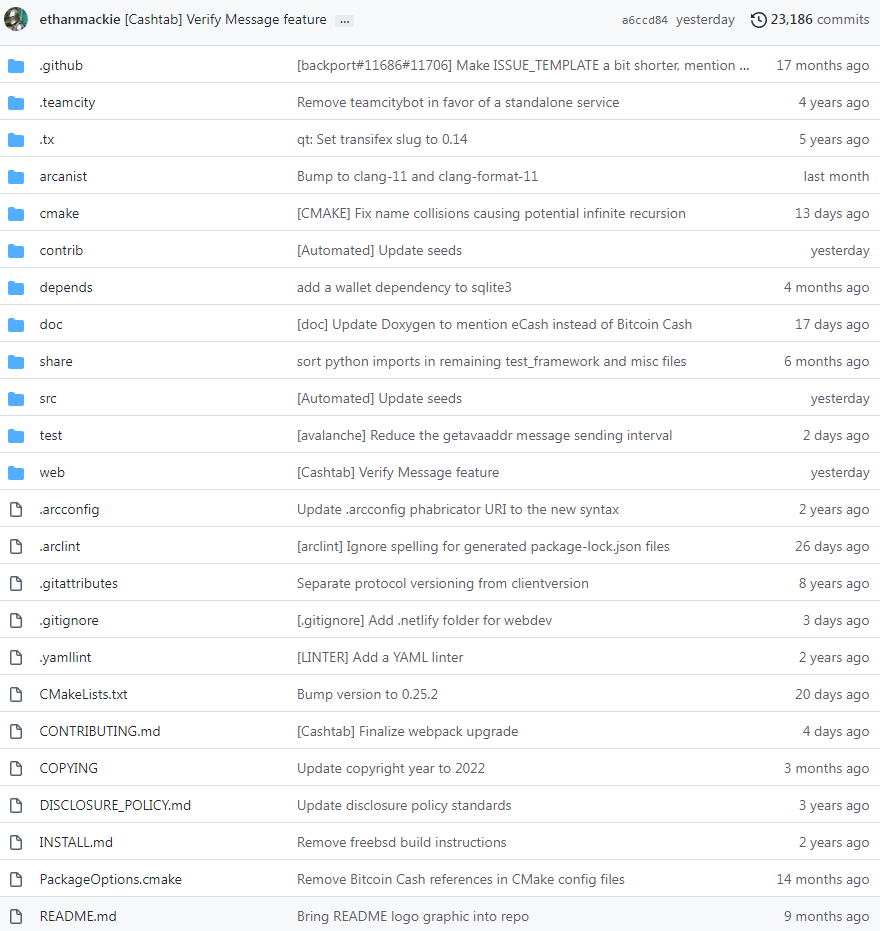Click the web folder icon
This screenshot has width=880, height=931.
coord(16,473)
